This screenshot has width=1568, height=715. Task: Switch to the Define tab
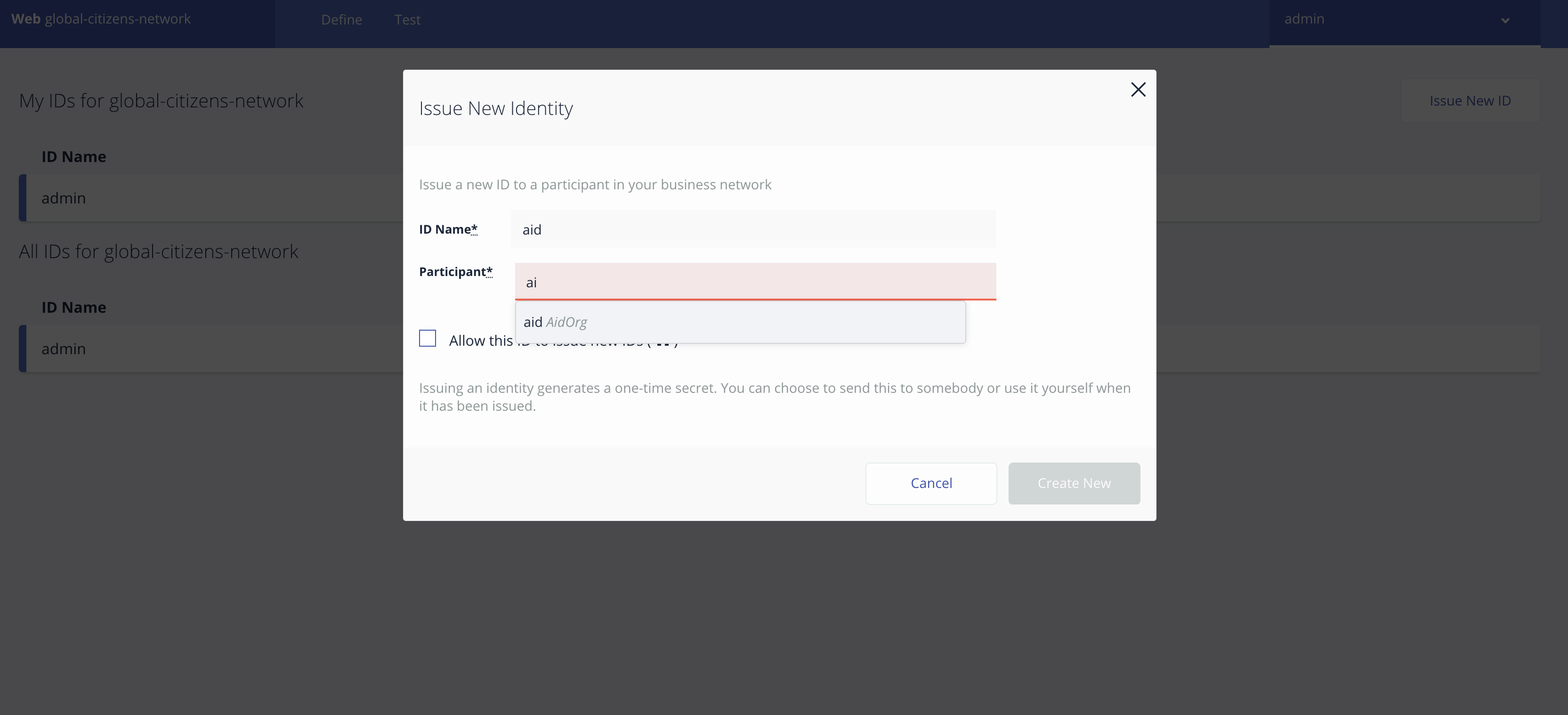341,20
